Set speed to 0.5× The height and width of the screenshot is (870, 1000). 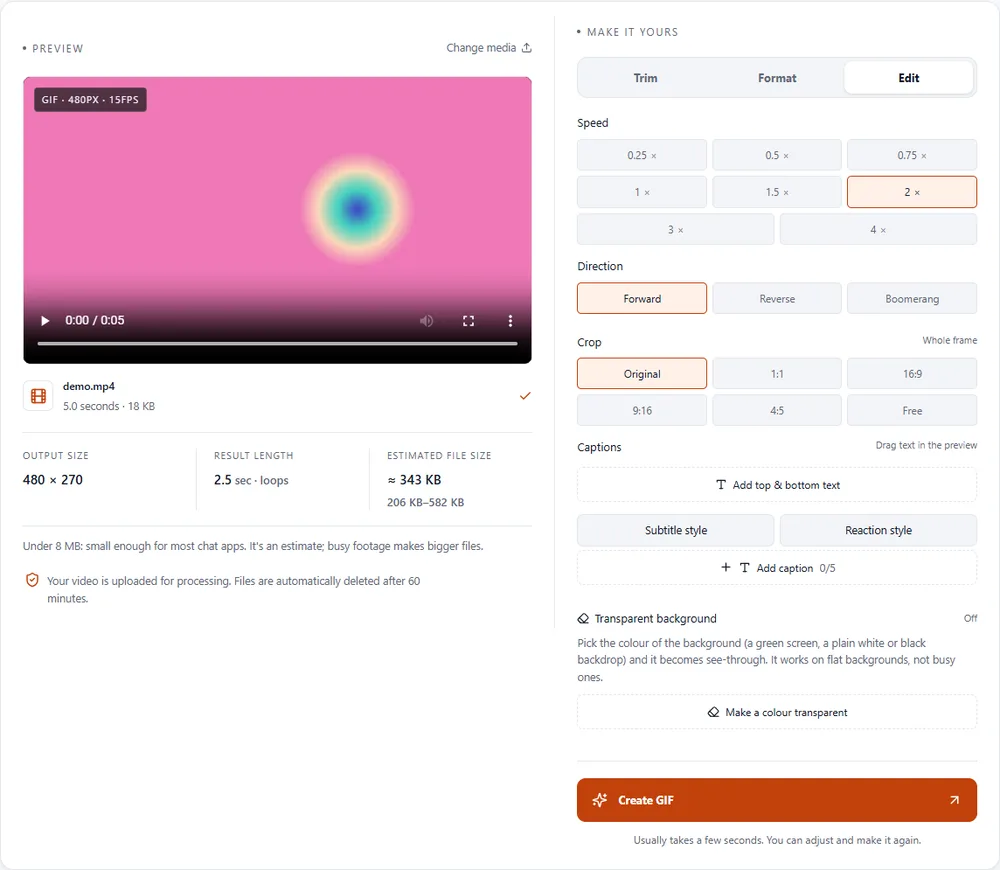(777, 155)
